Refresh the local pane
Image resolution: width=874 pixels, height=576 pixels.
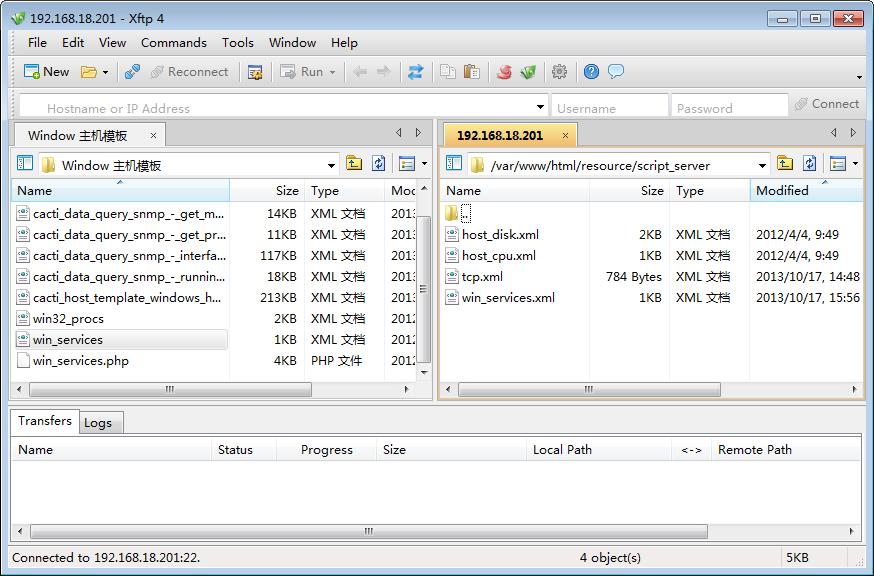coord(378,163)
